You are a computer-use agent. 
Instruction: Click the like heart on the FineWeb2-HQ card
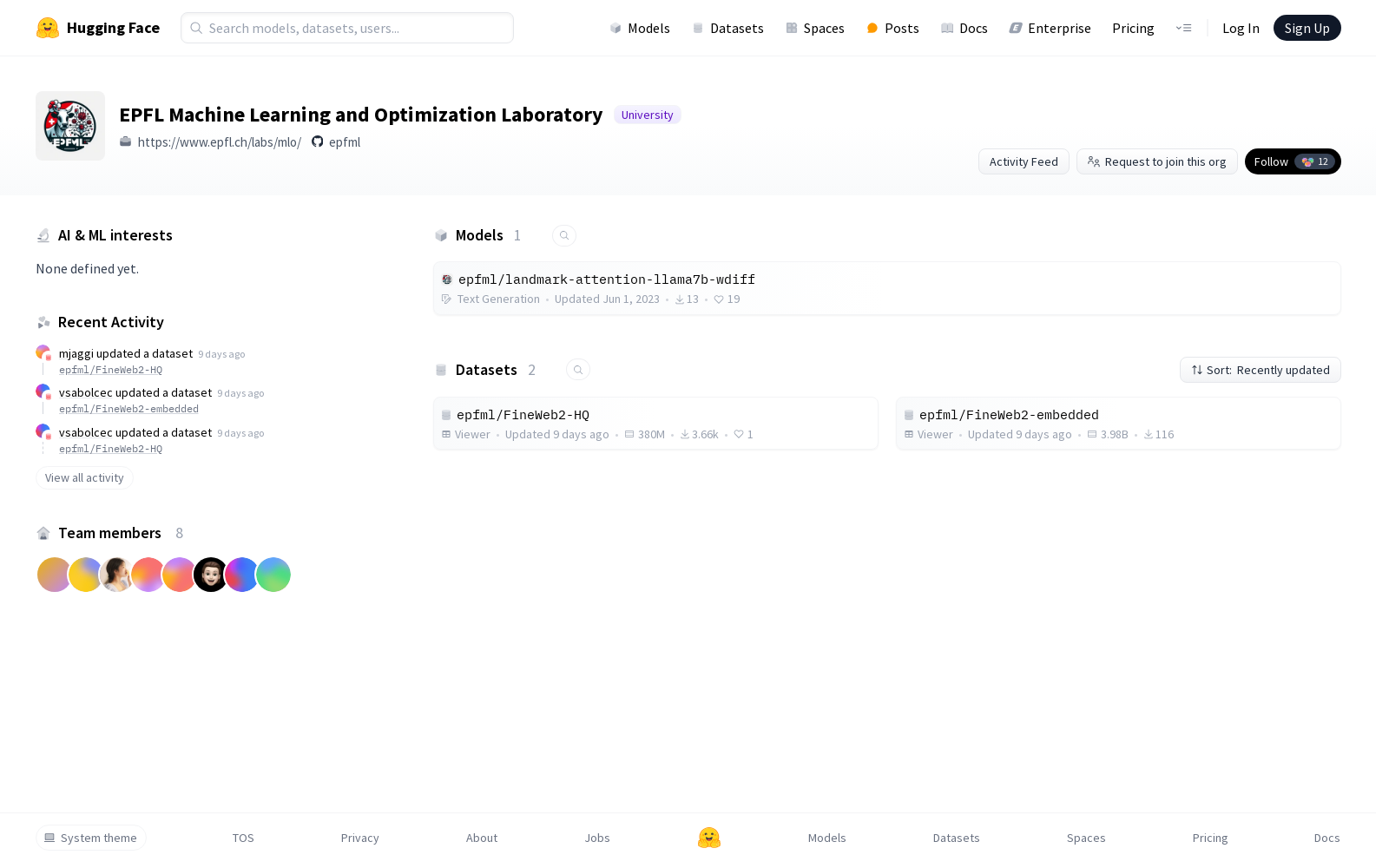[739, 434]
